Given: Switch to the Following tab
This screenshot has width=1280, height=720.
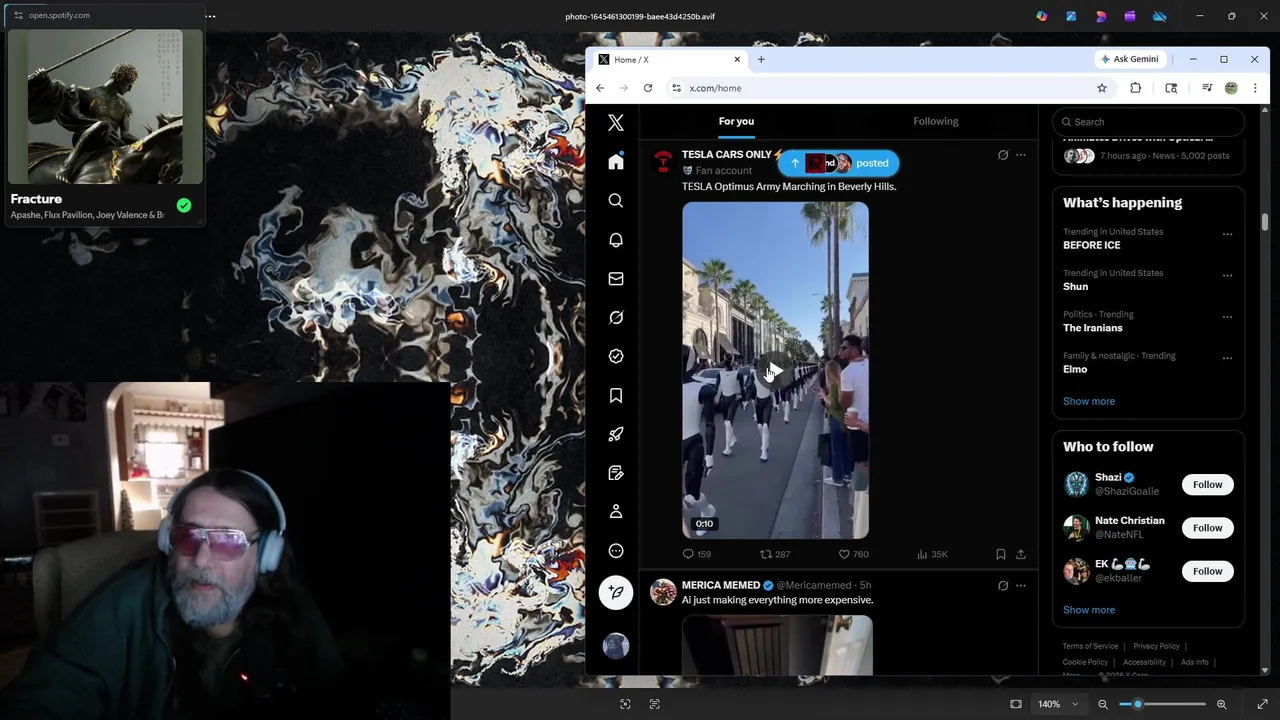Looking at the screenshot, I should (935, 121).
